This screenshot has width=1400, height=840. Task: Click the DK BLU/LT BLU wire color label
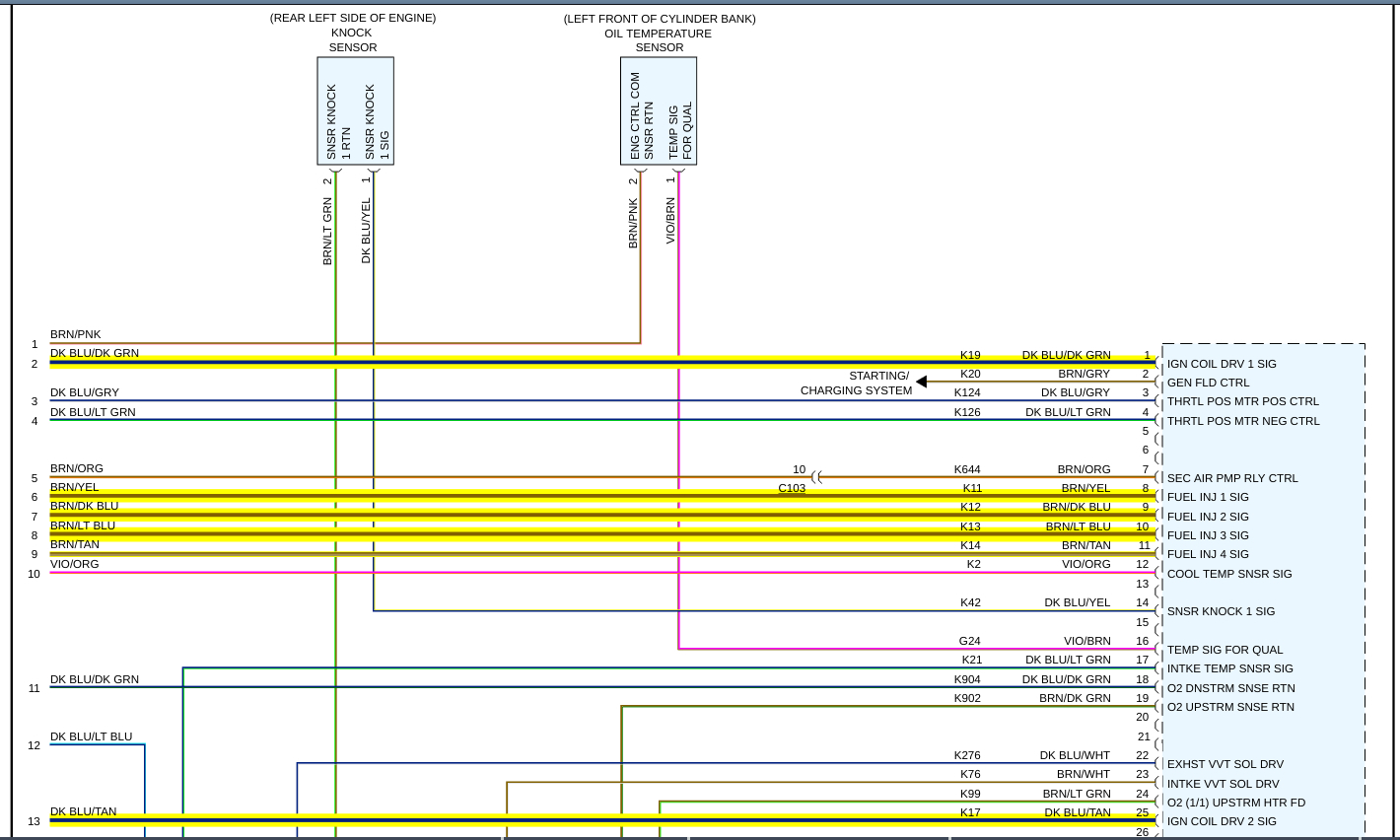click(x=92, y=736)
